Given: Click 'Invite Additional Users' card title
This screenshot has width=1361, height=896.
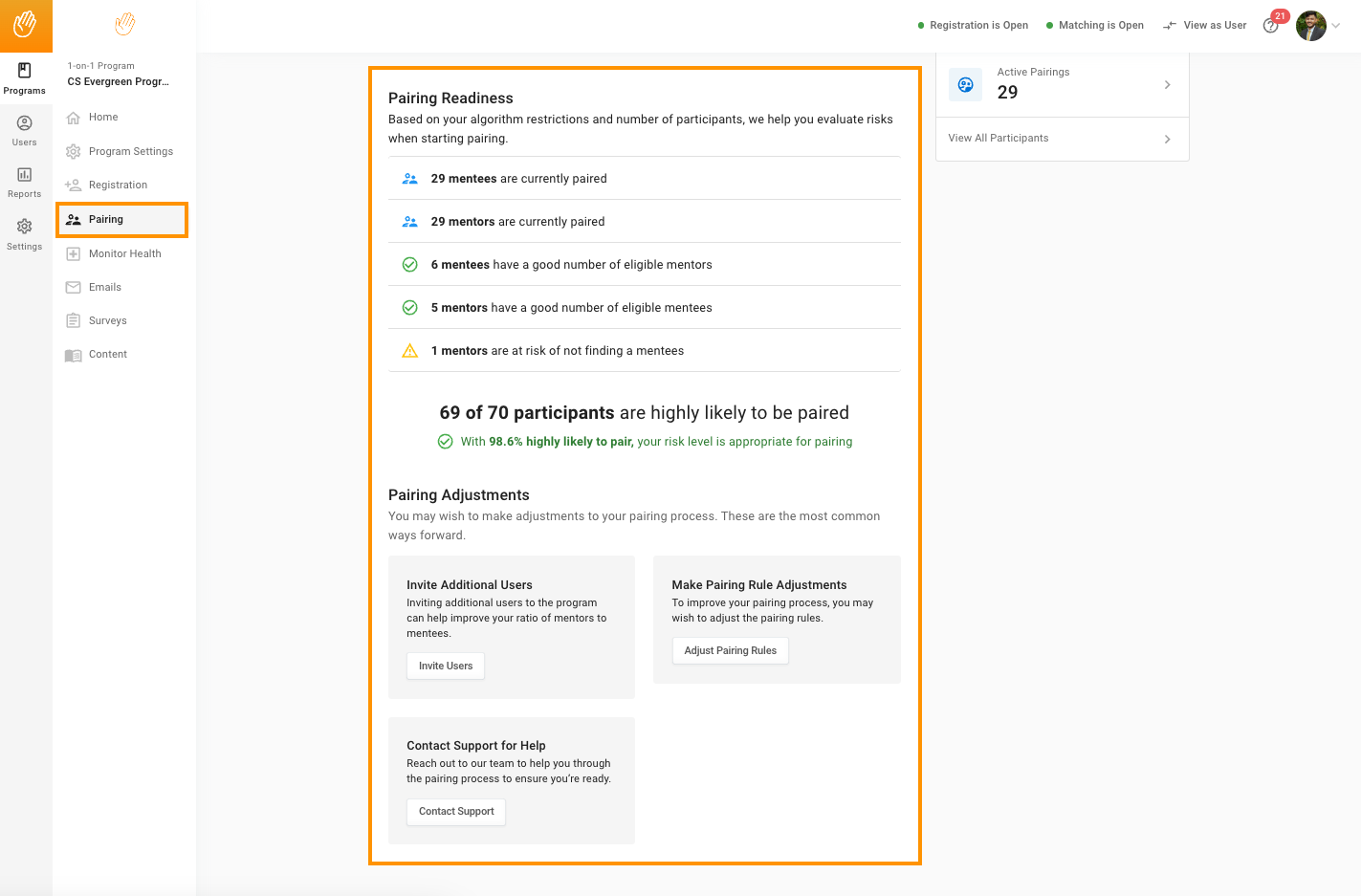Looking at the screenshot, I should pos(470,584).
